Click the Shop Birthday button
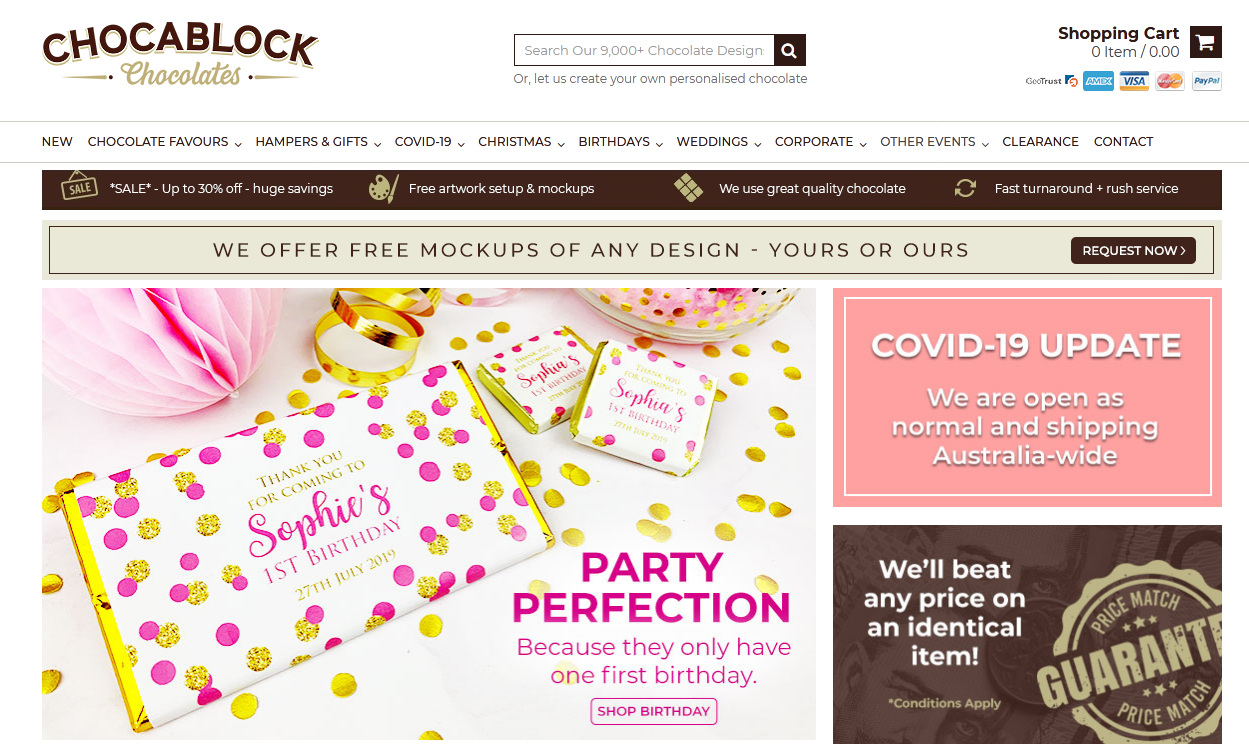This screenshot has height=744, width=1249. [654, 711]
